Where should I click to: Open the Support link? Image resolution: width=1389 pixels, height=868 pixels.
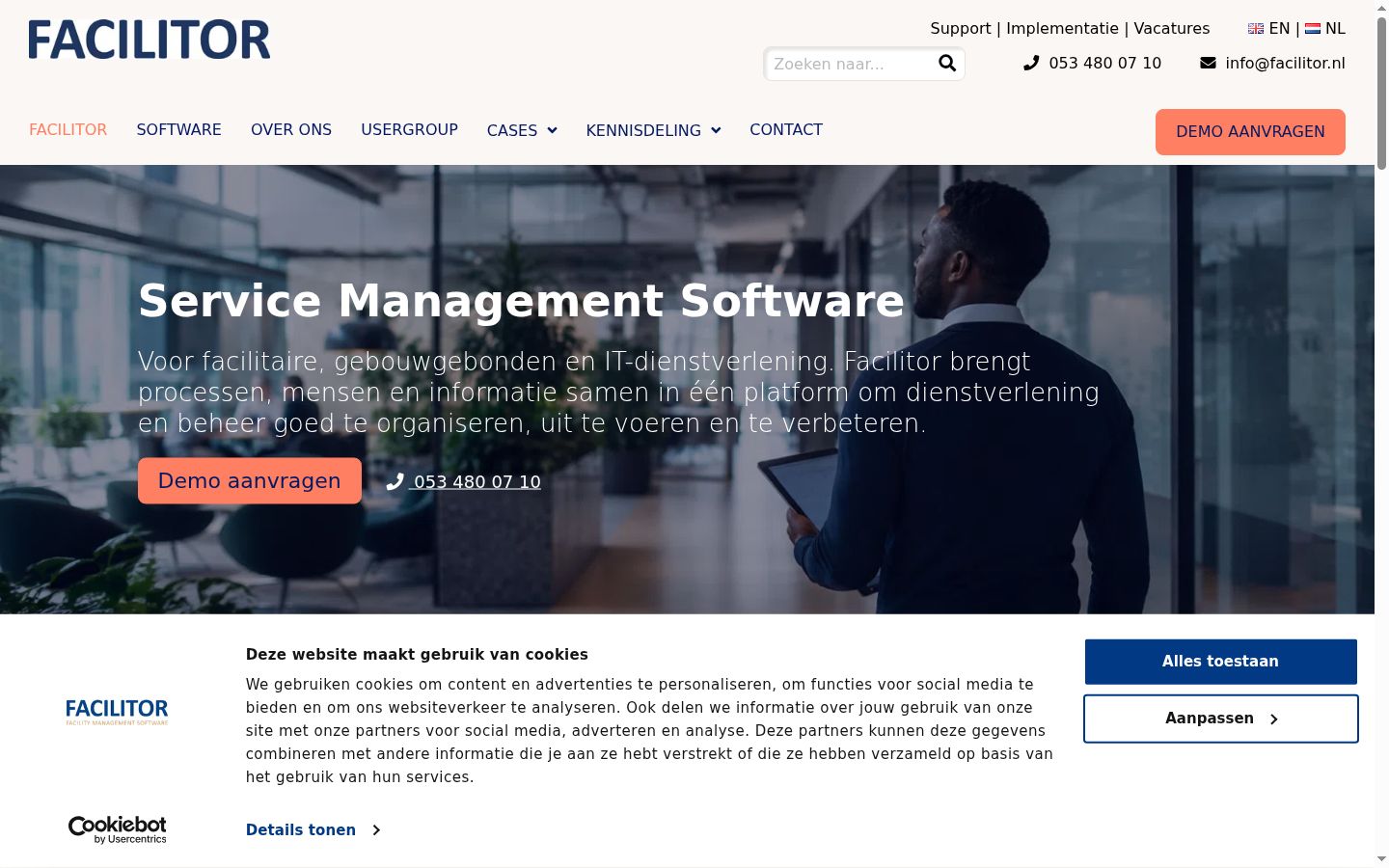(961, 29)
